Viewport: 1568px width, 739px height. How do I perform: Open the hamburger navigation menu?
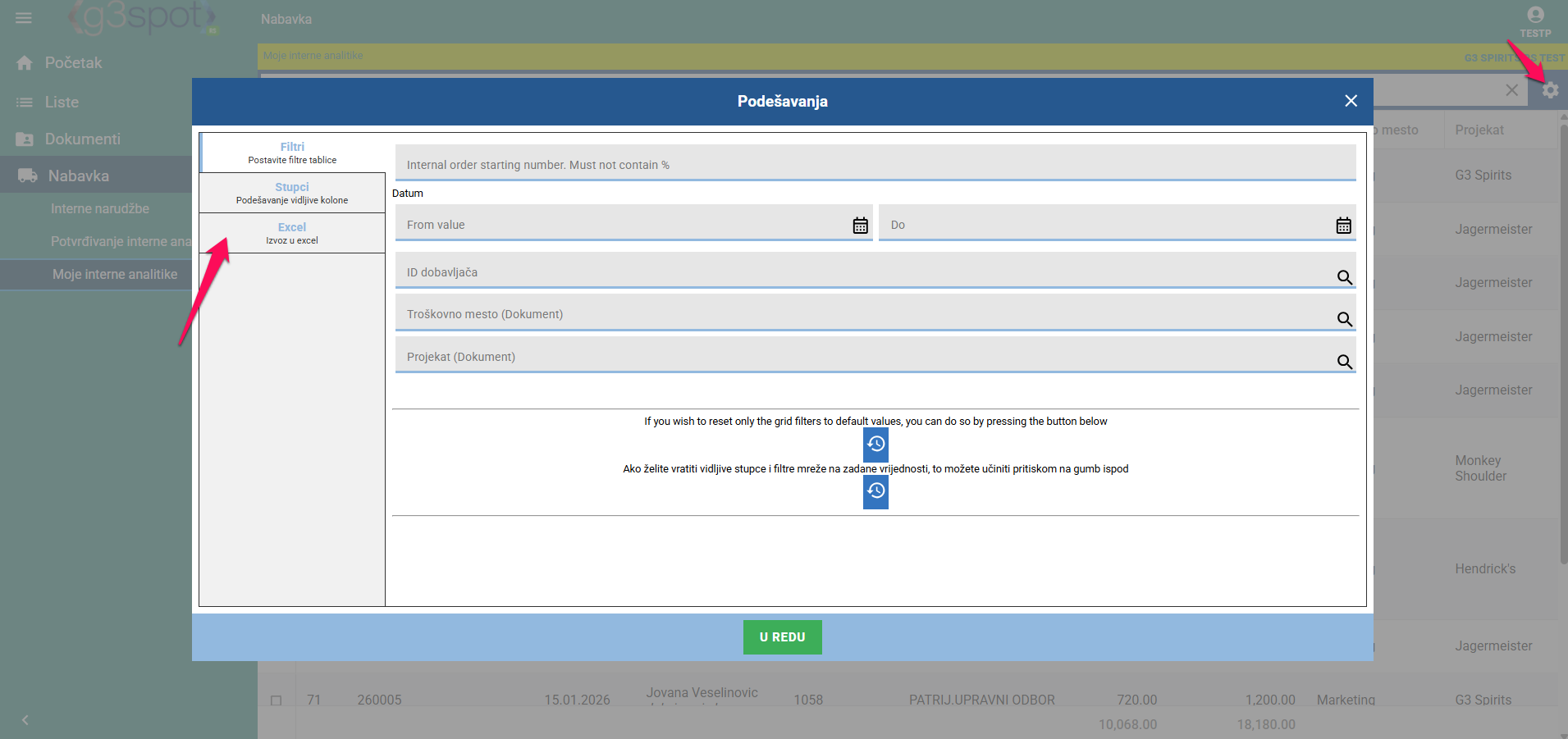point(24,18)
